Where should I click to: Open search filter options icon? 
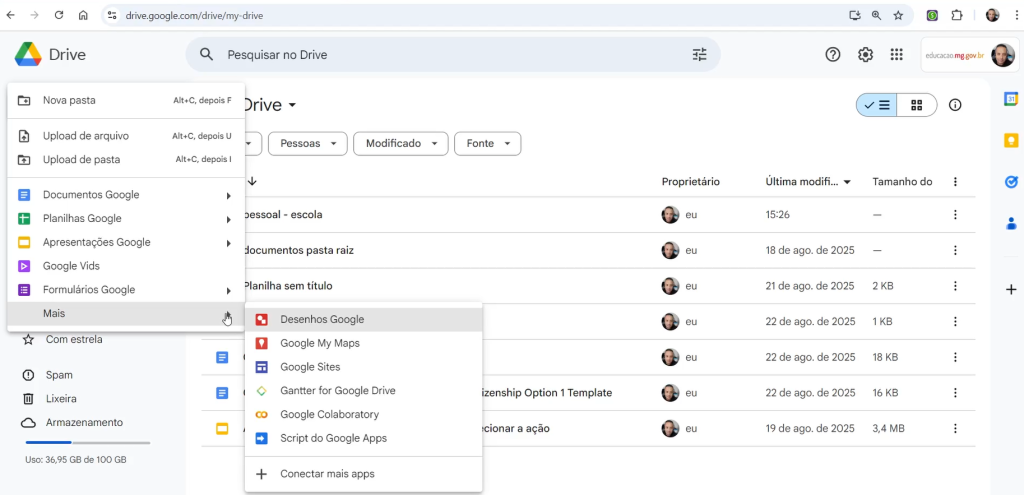(699, 55)
